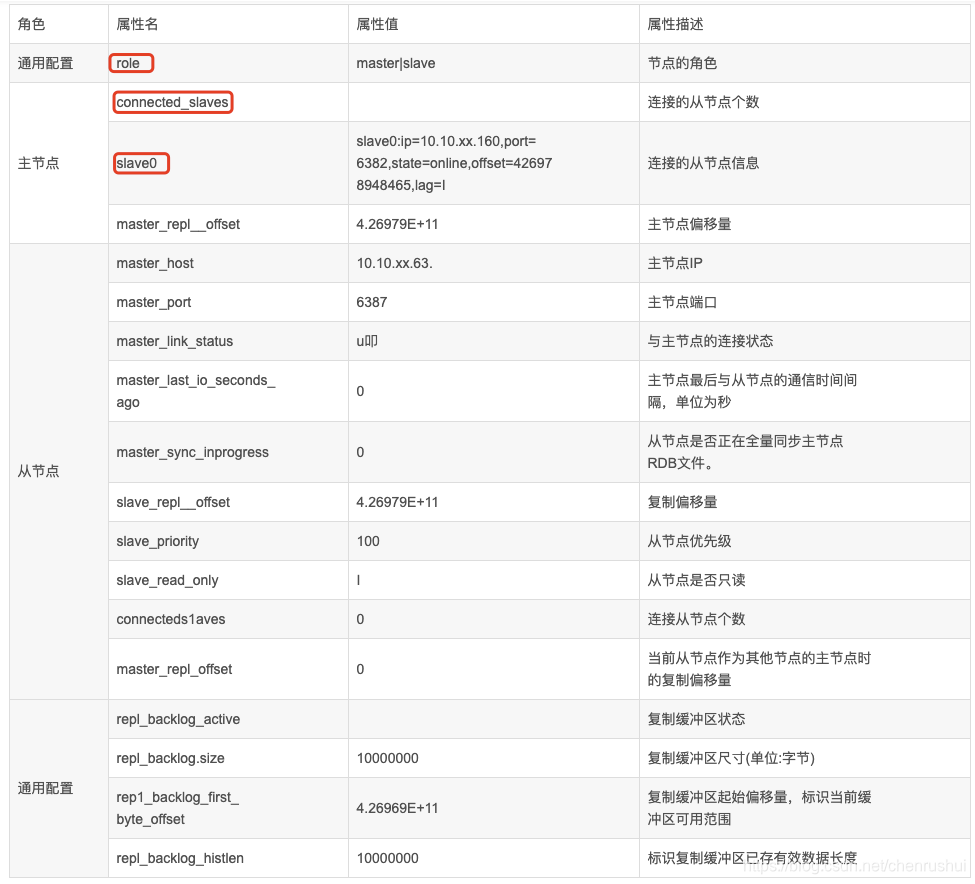Click the master_host attribute name
This screenshot has width=975, height=884.
tap(155, 264)
